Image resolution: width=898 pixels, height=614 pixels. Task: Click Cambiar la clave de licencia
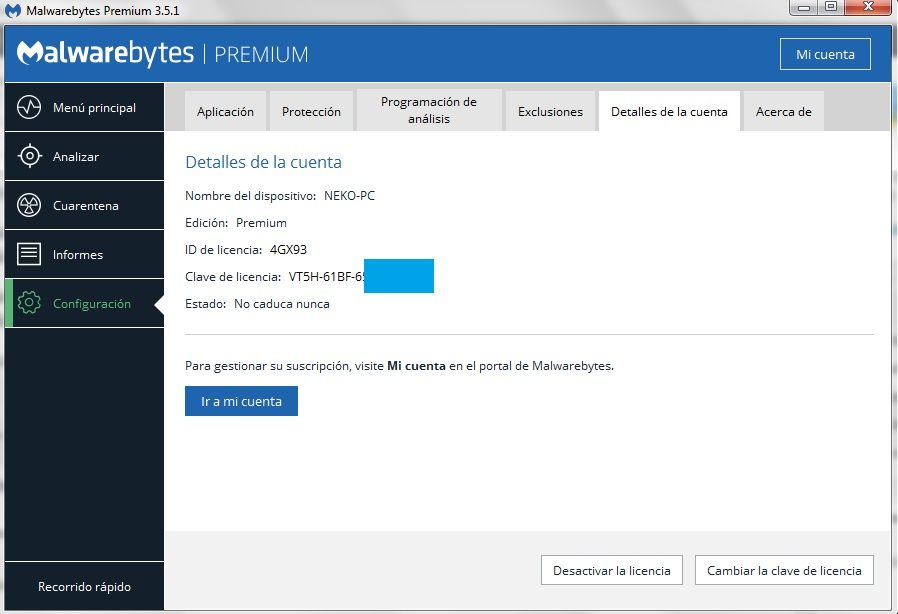click(x=784, y=571)
